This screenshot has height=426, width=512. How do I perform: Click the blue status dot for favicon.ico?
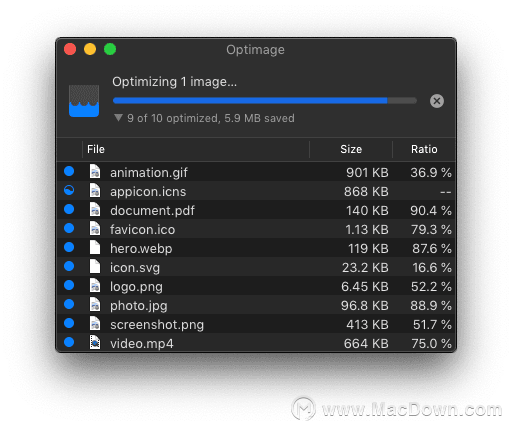pyautogui.click(x=69, y=228)
